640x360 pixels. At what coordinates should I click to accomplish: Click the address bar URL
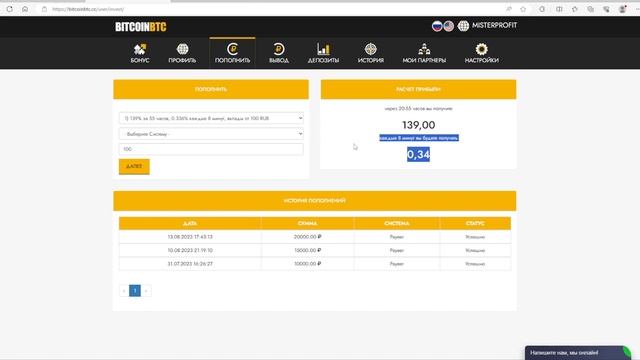88,9
